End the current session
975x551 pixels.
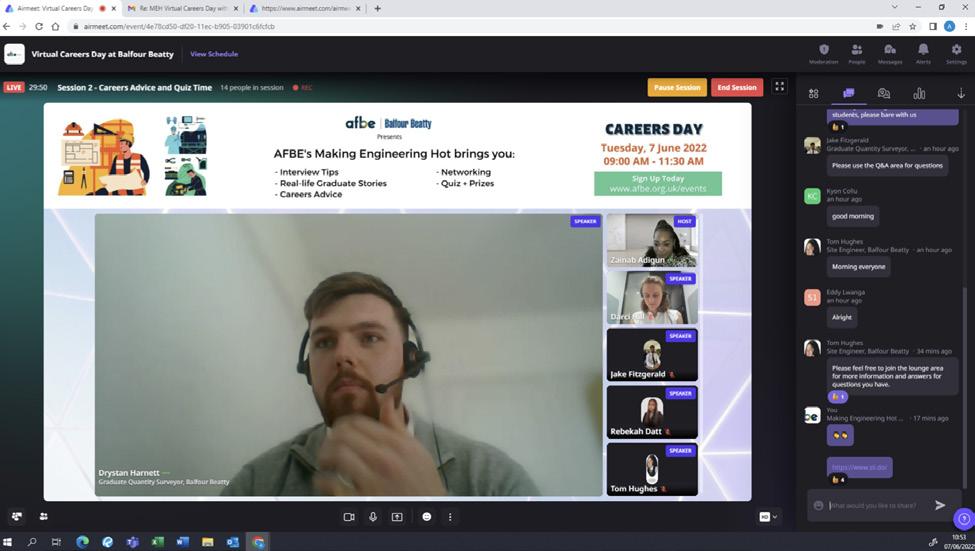[x=737, y=88]
